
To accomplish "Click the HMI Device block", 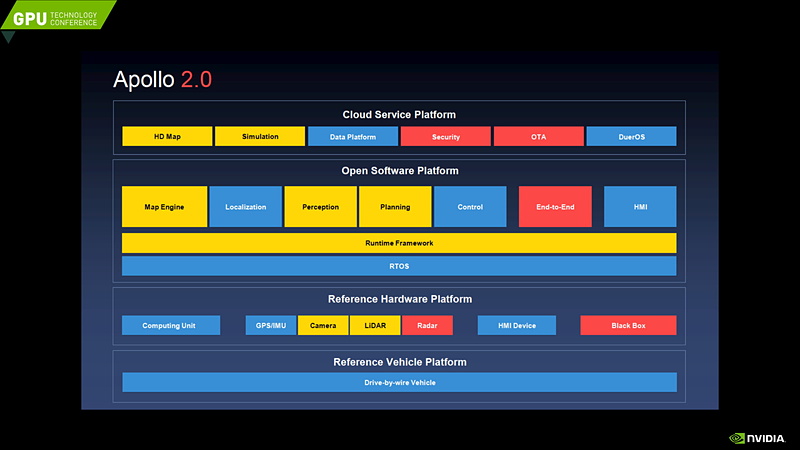I will 517,325.
